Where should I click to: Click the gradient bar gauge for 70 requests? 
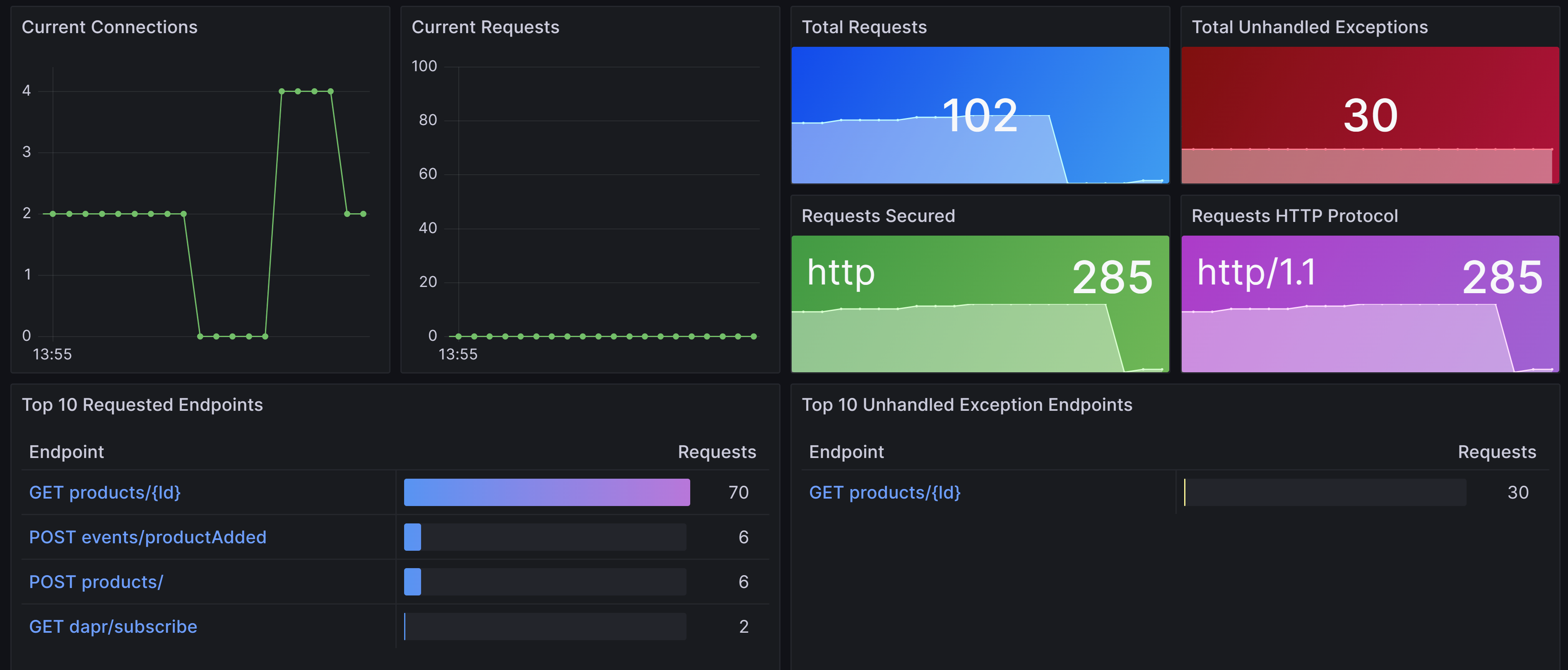(547, 492)
